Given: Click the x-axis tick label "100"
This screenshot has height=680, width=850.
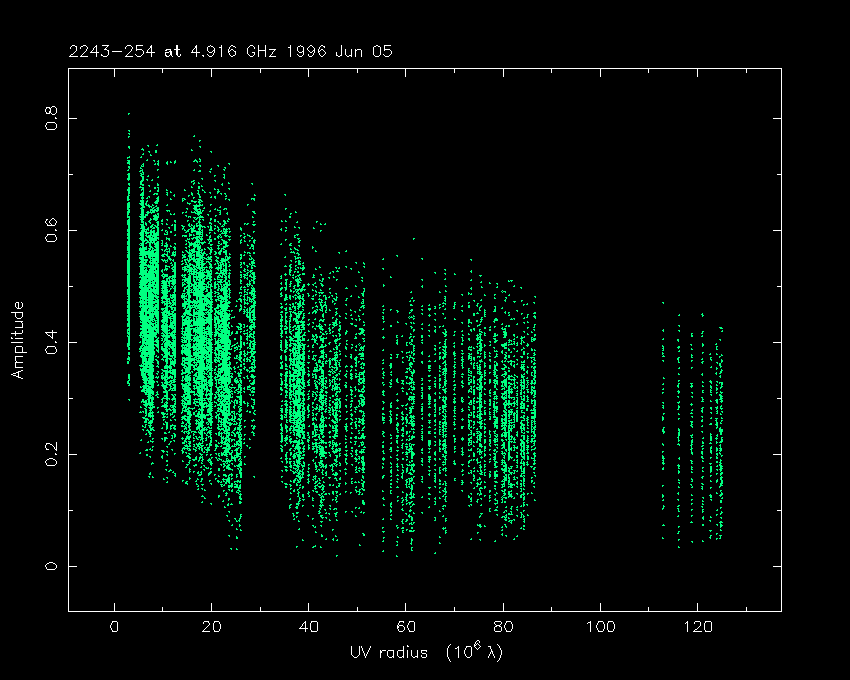Looking at the screenshot, I should point(600,629).
